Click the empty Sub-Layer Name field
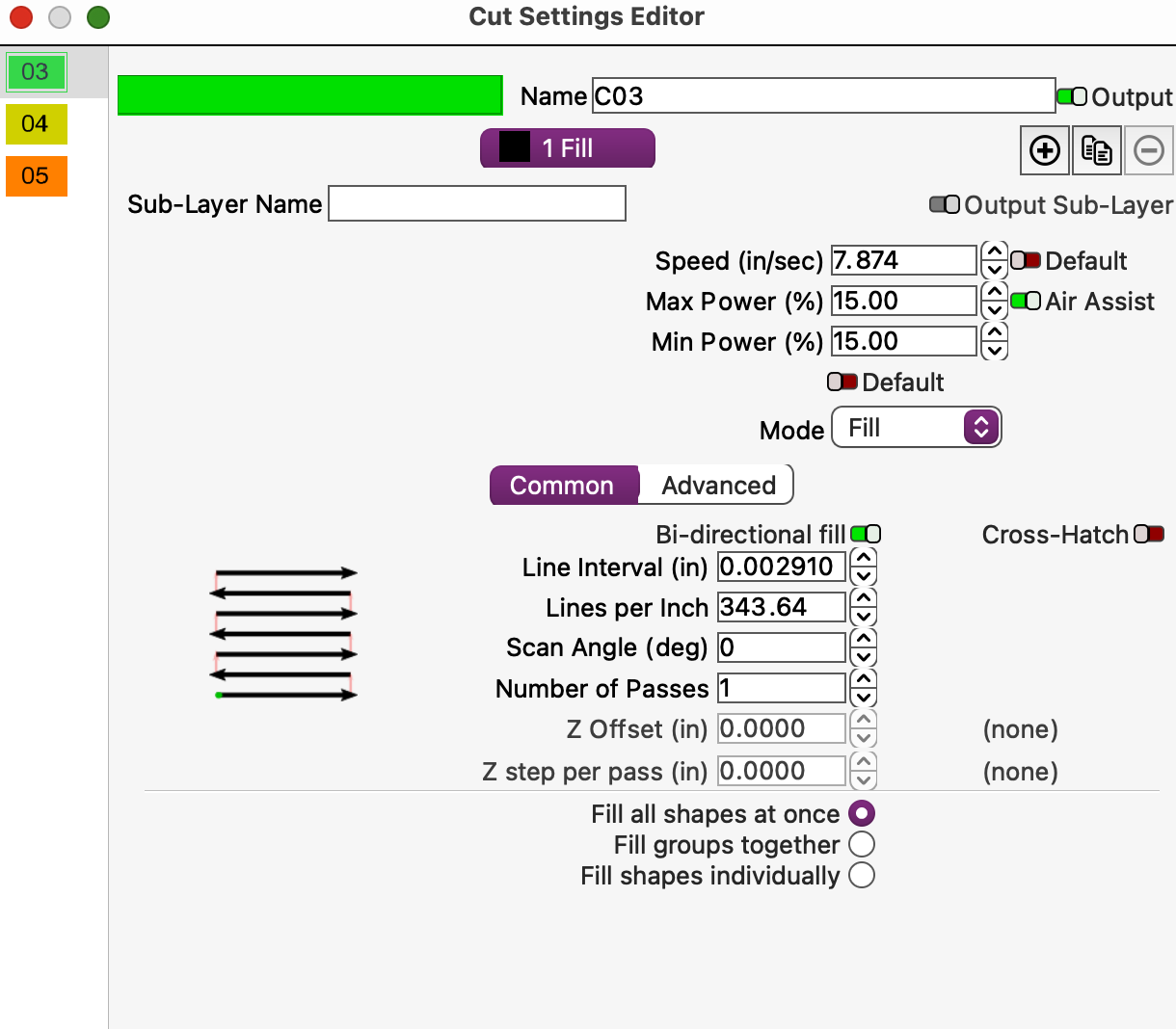This screenshot has width=1176, height=1029. tap(477, 203)
